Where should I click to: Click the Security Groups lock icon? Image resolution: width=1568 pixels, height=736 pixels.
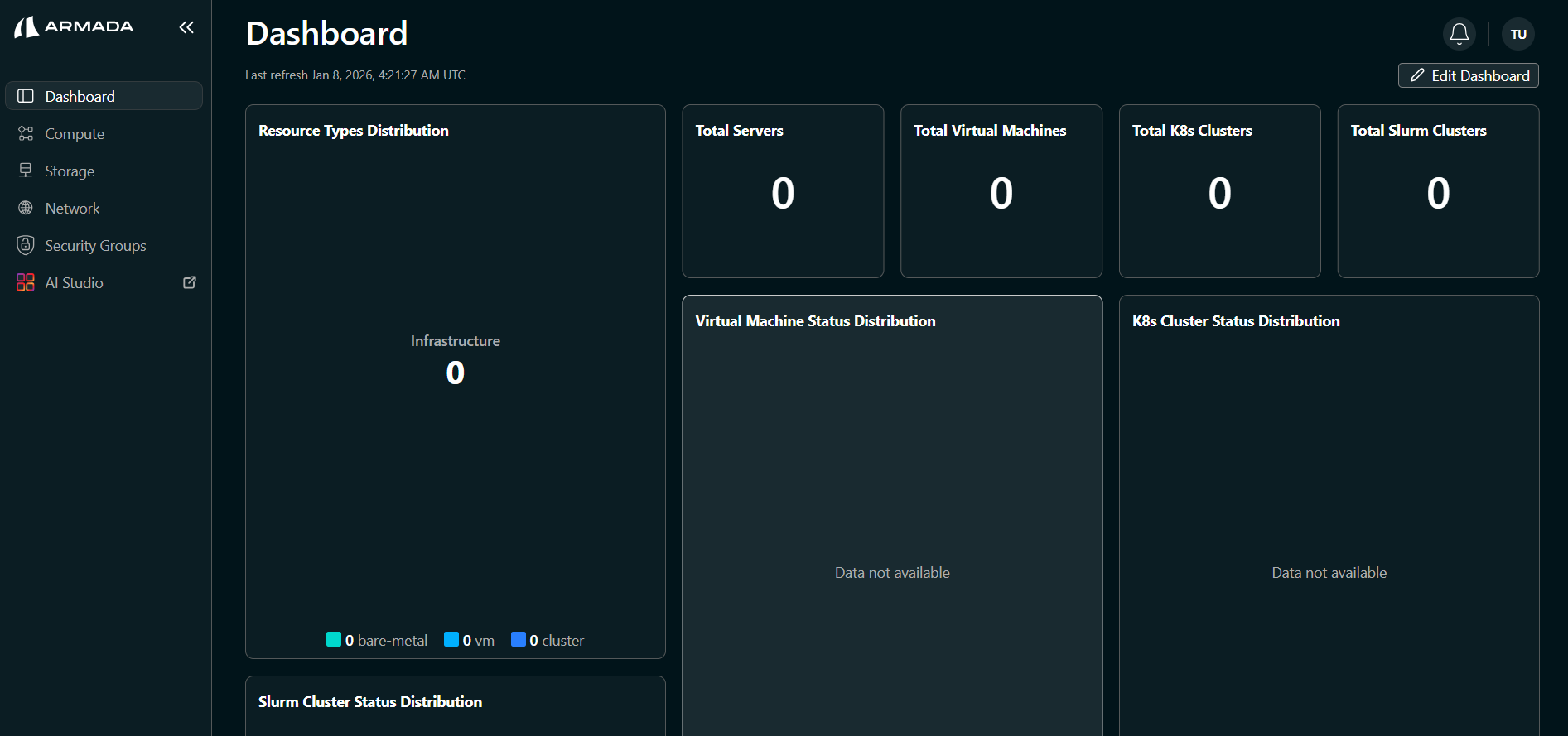(x=26, y=245)
